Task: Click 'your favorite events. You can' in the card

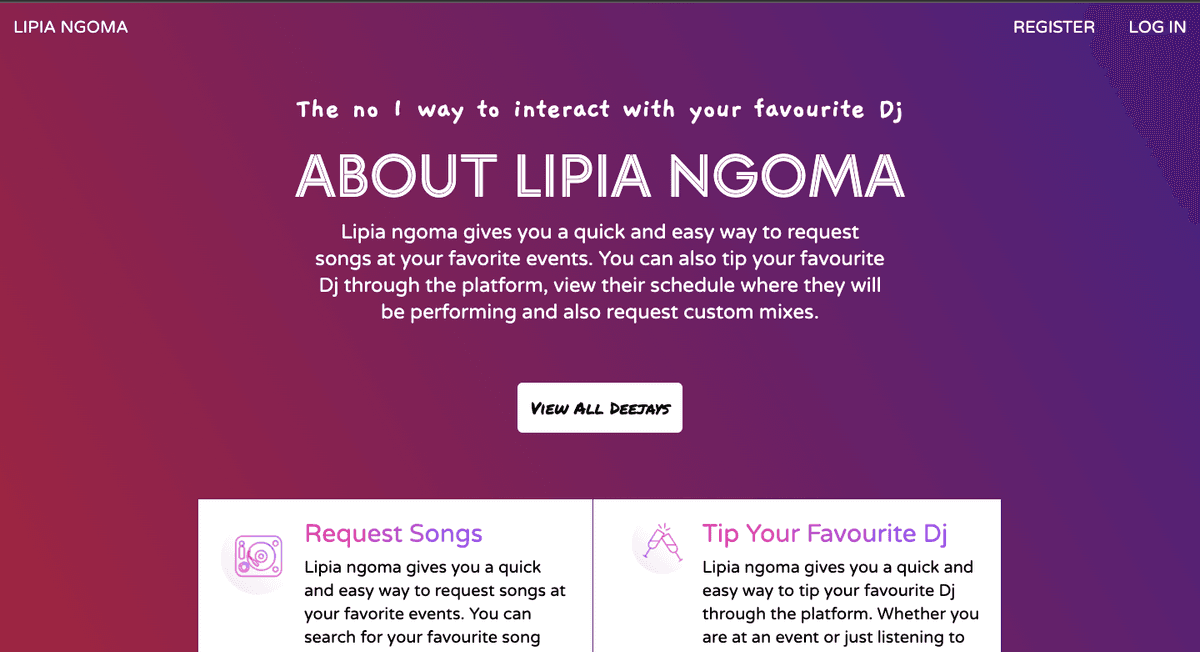Action: 418,614
